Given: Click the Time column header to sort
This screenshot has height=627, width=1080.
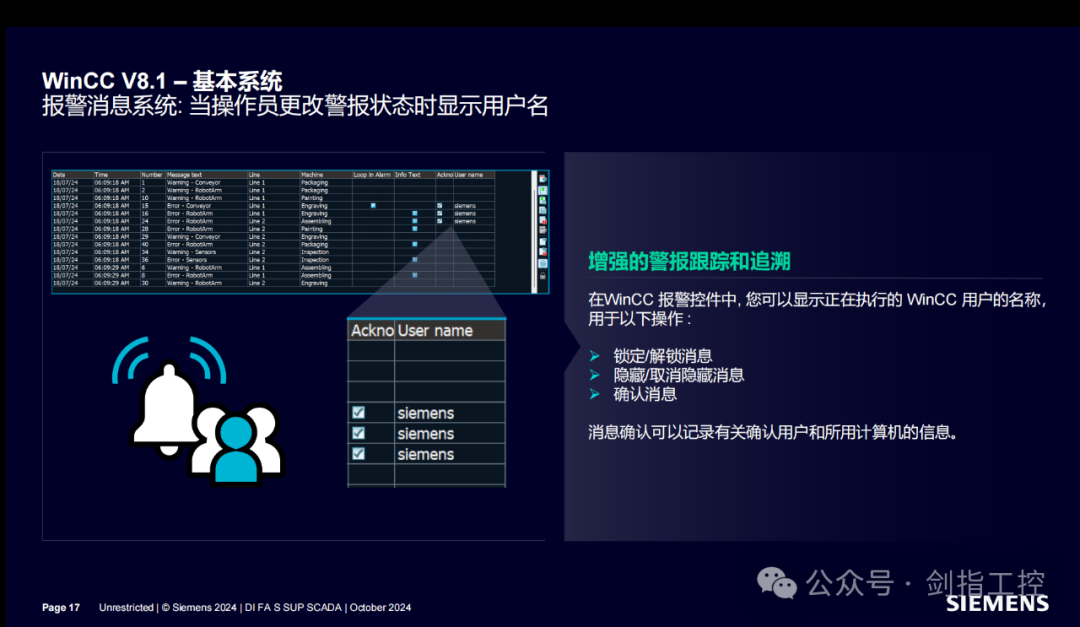Looking at the screenshot, I should pos(102,173).
